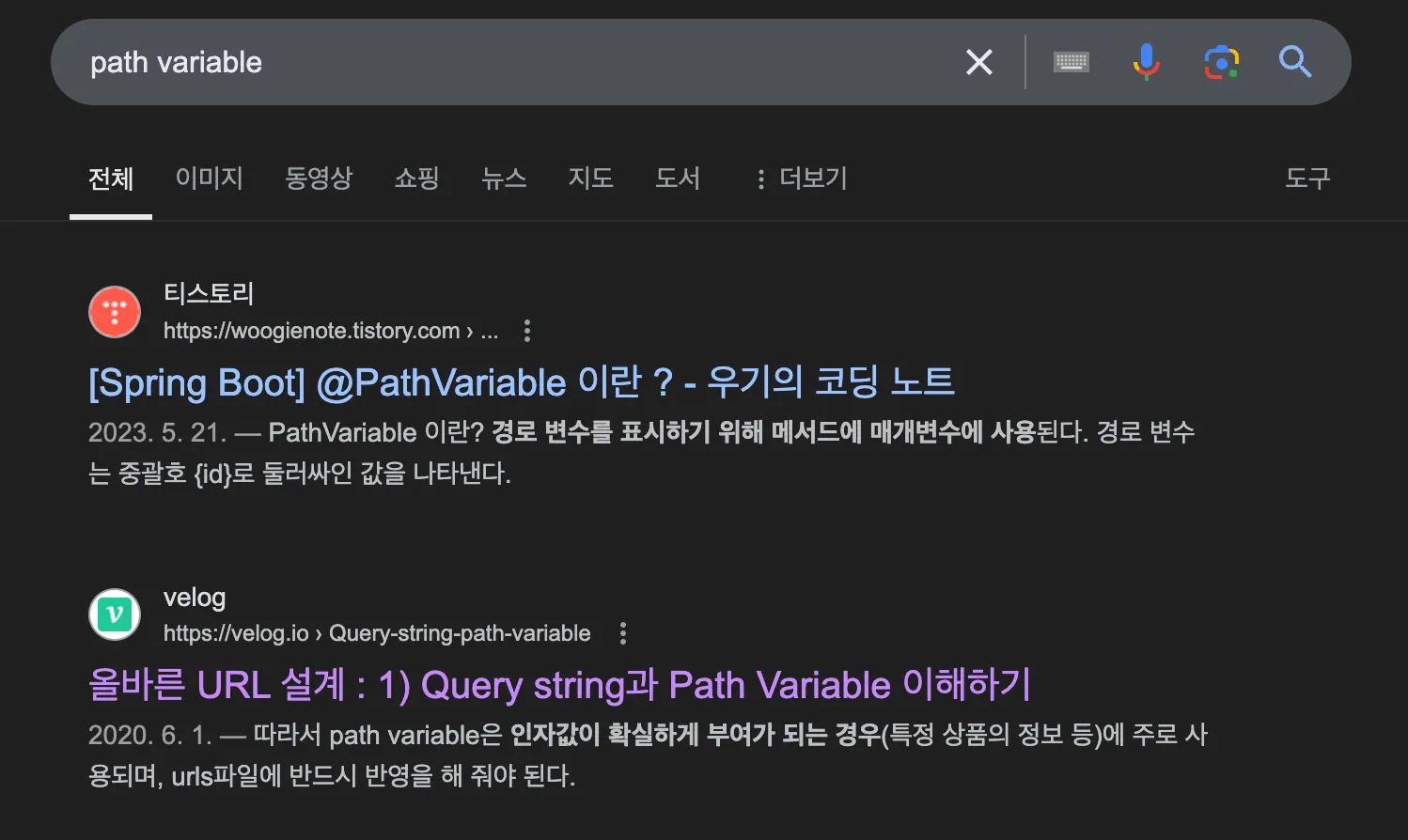Screen dimensions: 1408x840
Task: Open options menu for Tistory result
Action: click(x=527, y=331)
